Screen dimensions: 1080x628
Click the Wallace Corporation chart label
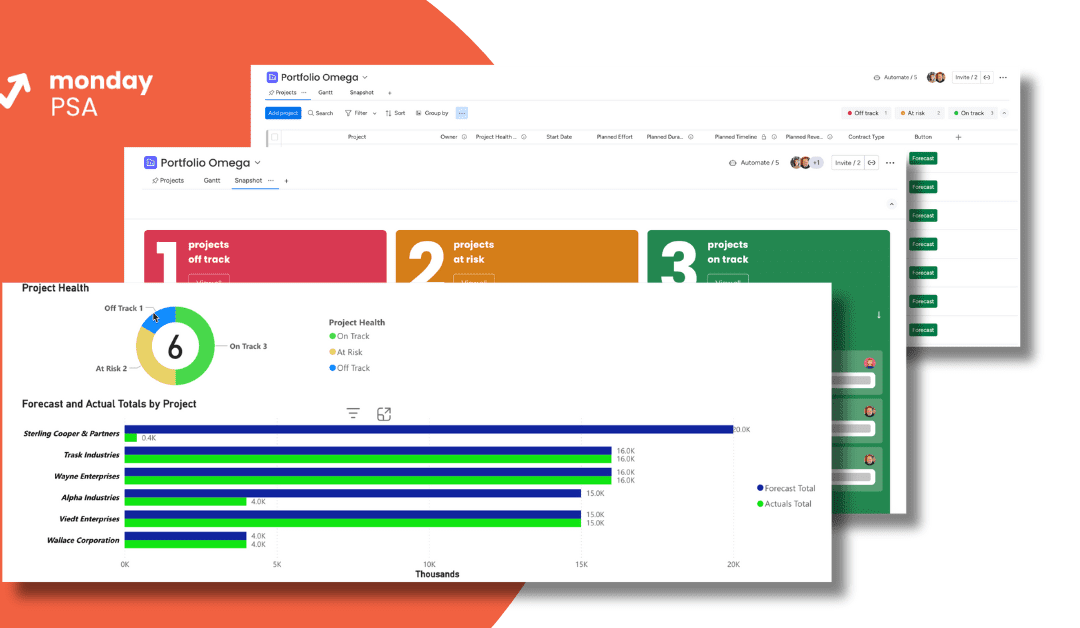tap(83, 541)
